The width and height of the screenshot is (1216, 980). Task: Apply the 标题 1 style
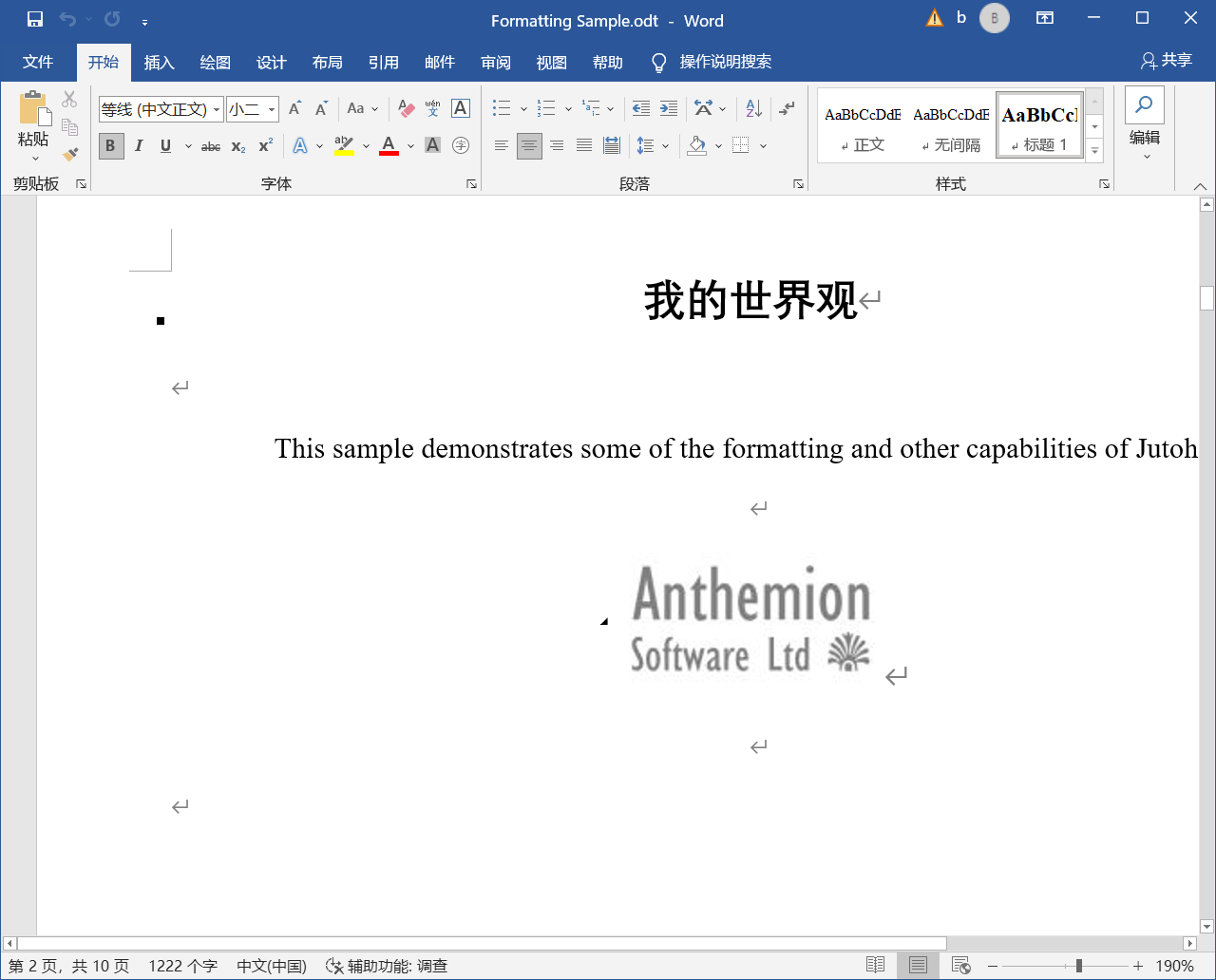coord(1039,127)
